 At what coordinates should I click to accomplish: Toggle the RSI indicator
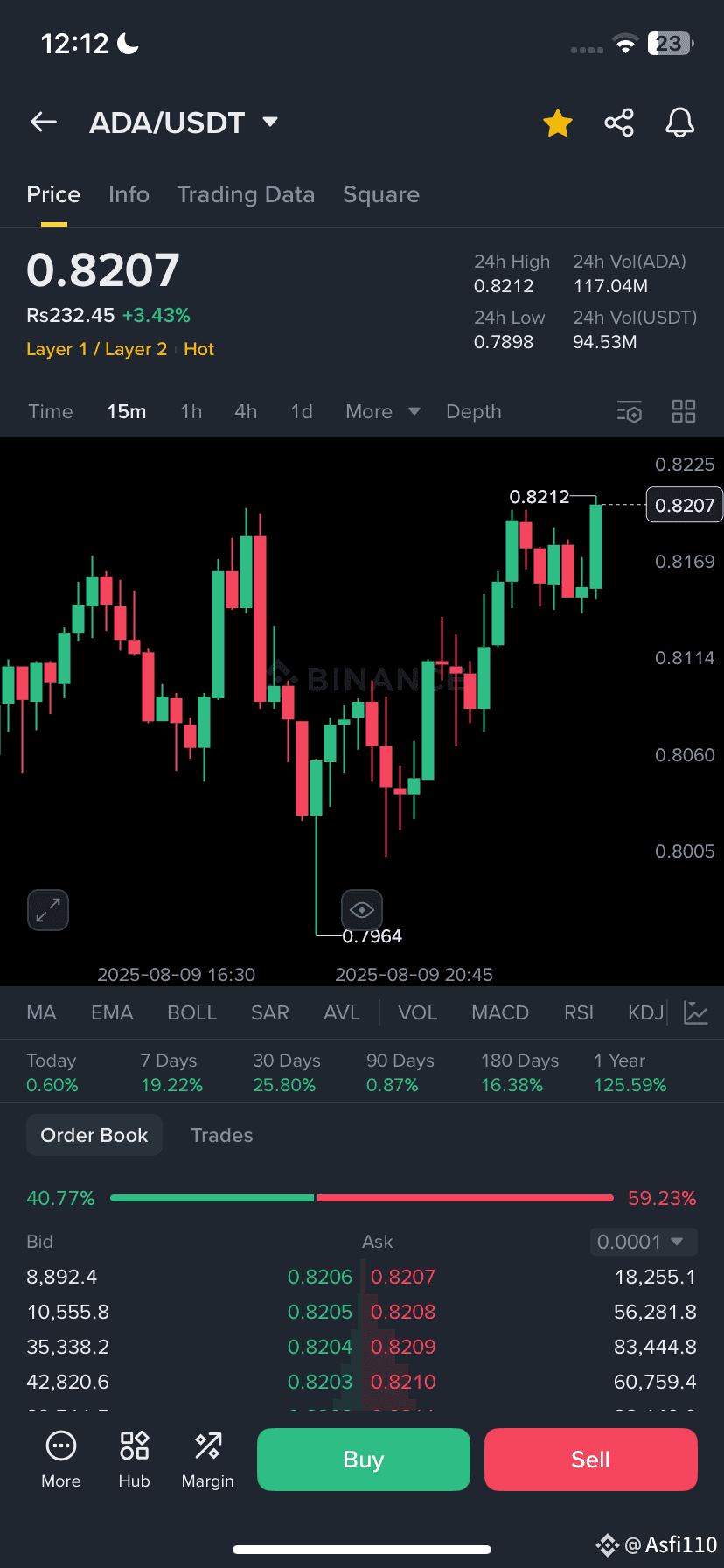pyautogui.click(x=579, y=1012)
